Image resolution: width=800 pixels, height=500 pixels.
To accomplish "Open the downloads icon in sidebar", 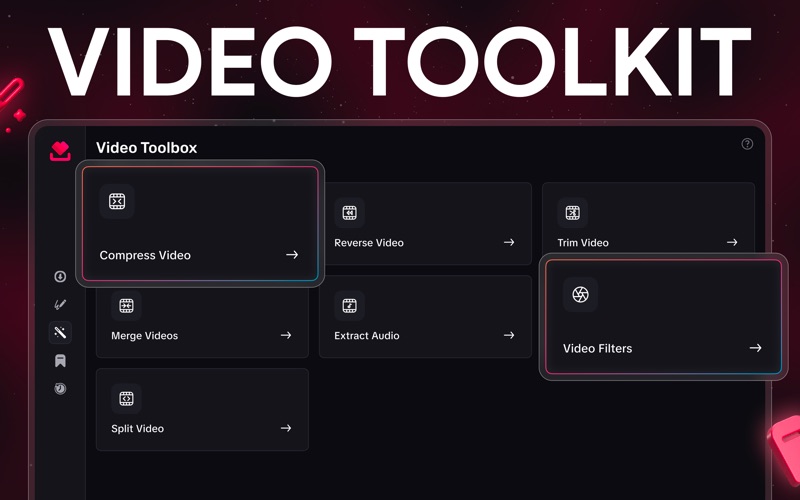I will click(x=60, y=277).
